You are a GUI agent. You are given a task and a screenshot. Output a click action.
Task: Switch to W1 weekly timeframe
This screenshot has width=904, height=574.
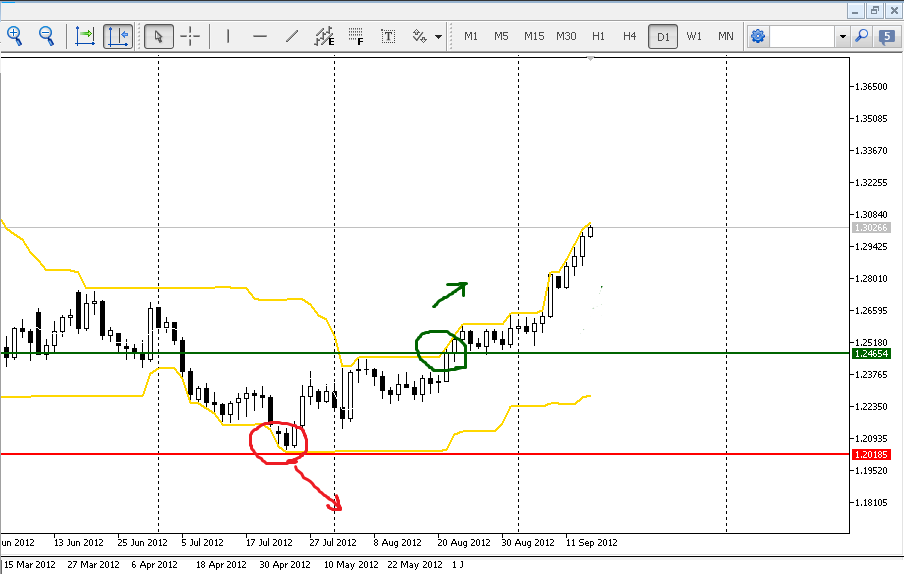click(694, 36)
